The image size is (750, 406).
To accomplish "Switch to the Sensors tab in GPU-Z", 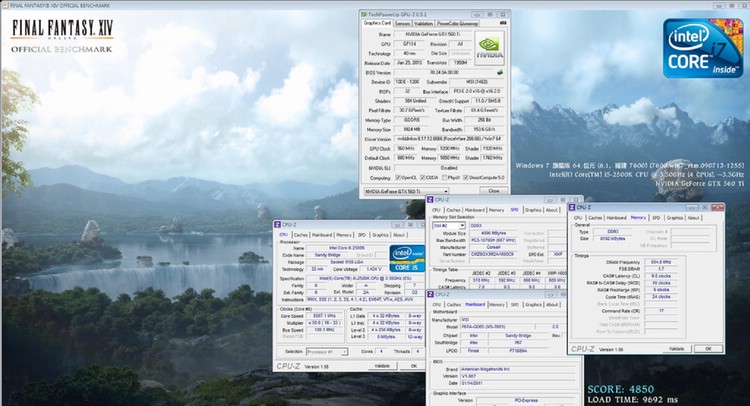I will click(x=402, y=23).
